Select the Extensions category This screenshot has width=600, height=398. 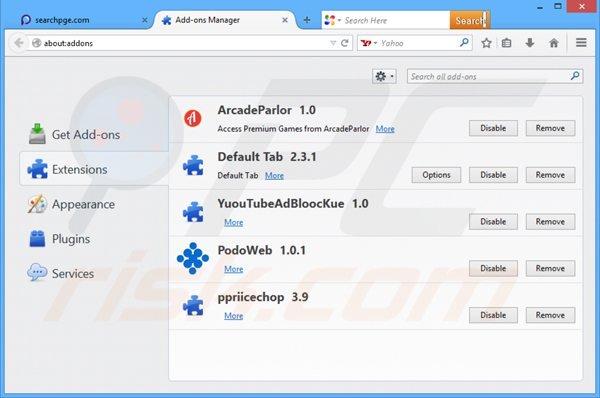coord(94,169)
